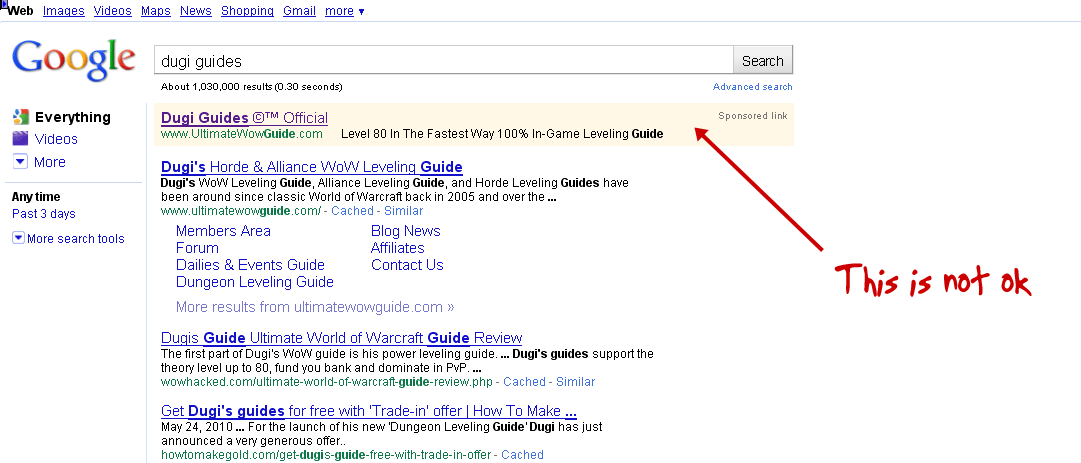1081x463 pixels.
Task: Click the 'Sponsored link' label
Action: (753, 116)
